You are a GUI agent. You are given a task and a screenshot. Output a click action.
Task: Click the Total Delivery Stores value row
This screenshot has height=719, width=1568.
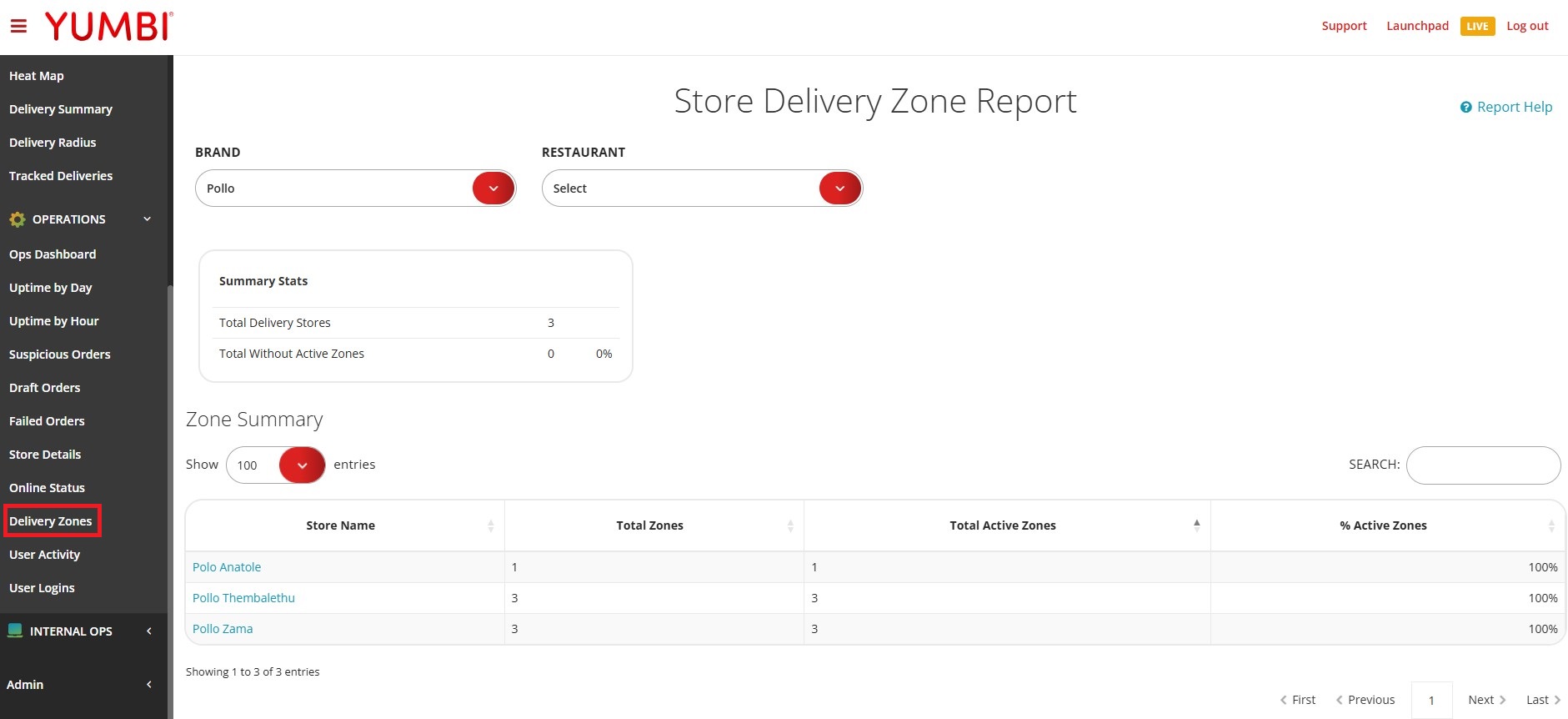point(415,323)
